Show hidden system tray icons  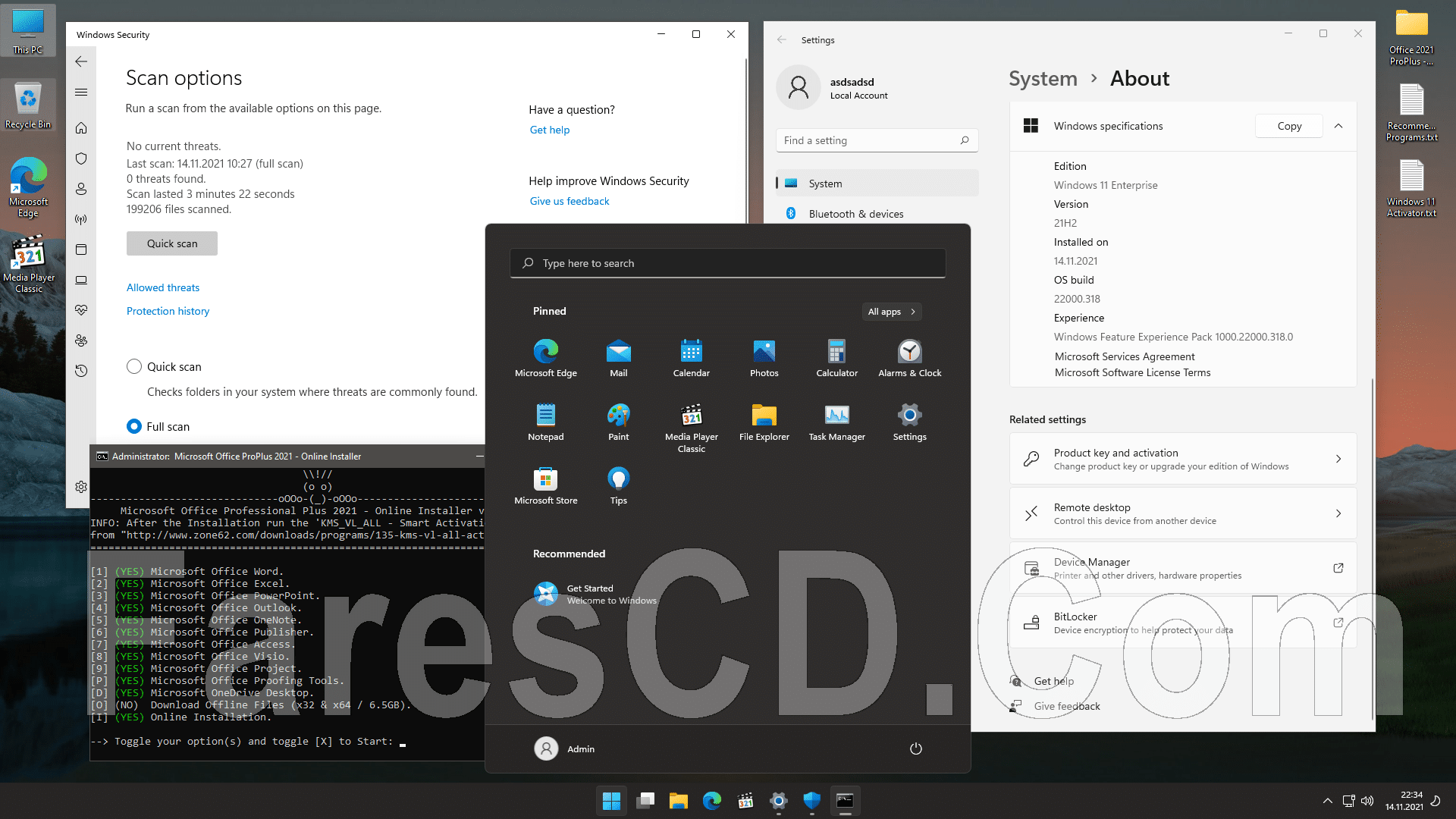(1327, 801)
